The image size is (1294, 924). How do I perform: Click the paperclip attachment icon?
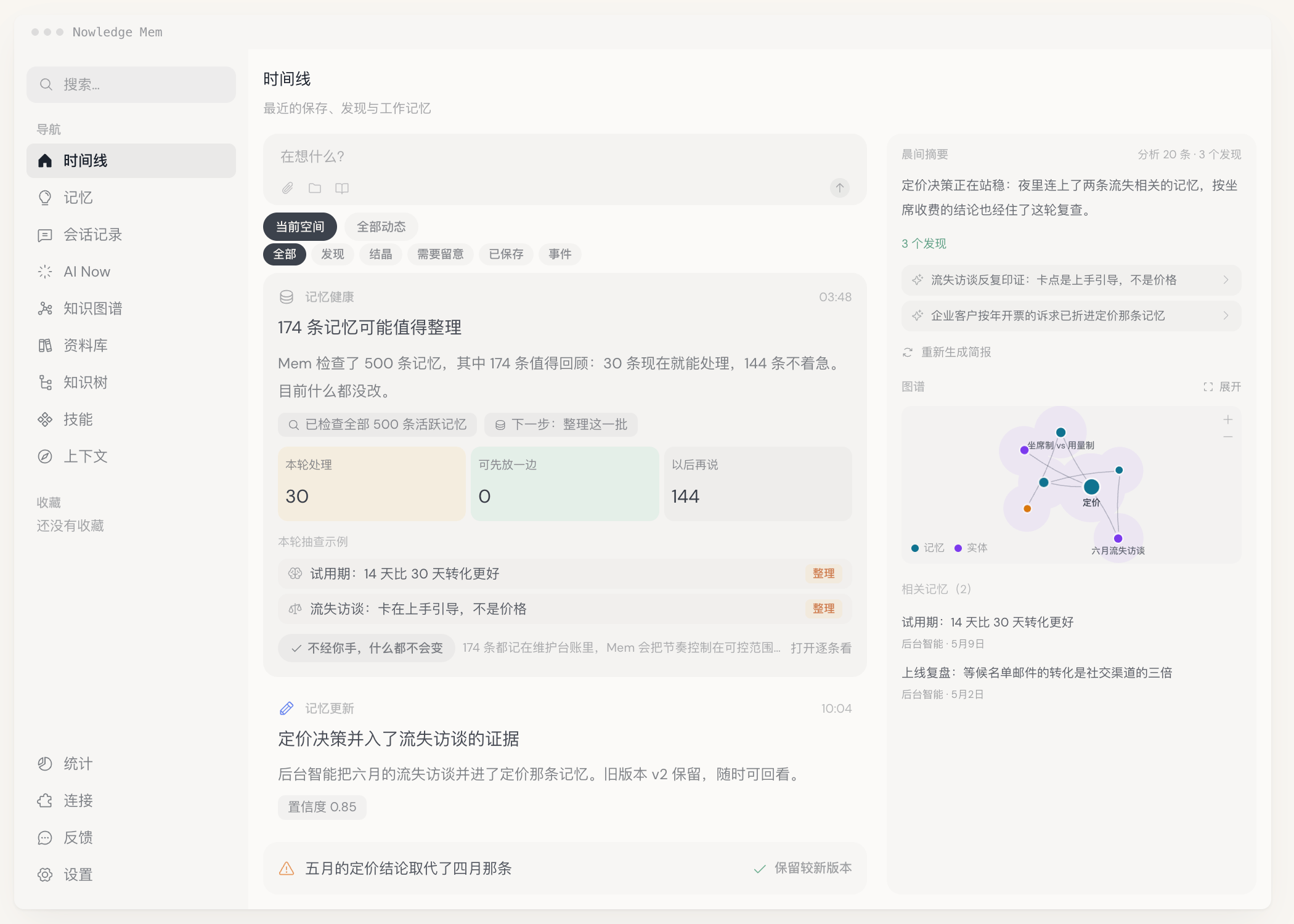[x=288, y=188]
